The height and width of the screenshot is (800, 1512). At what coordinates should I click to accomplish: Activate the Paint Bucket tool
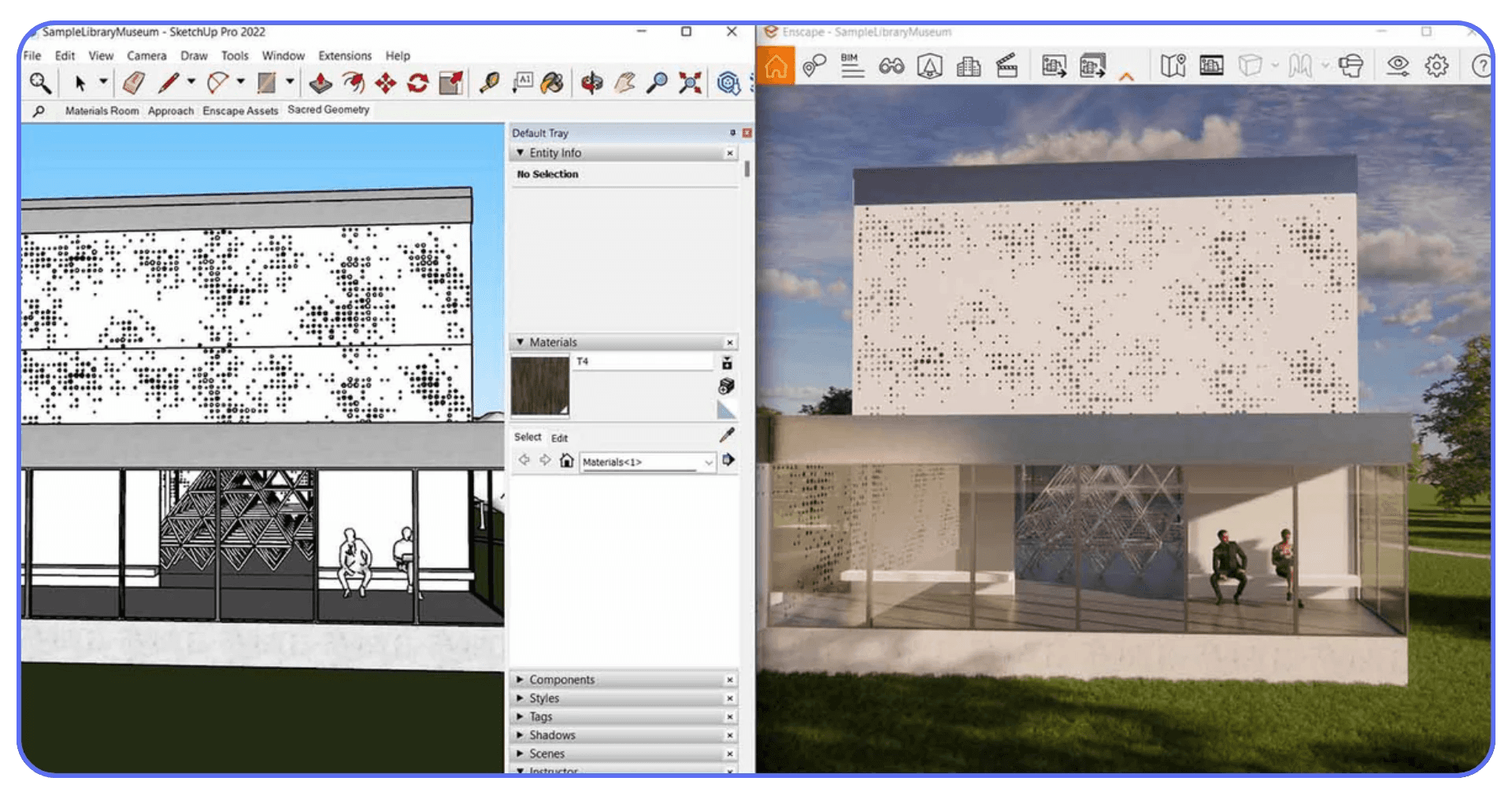[x=552, y=83]
